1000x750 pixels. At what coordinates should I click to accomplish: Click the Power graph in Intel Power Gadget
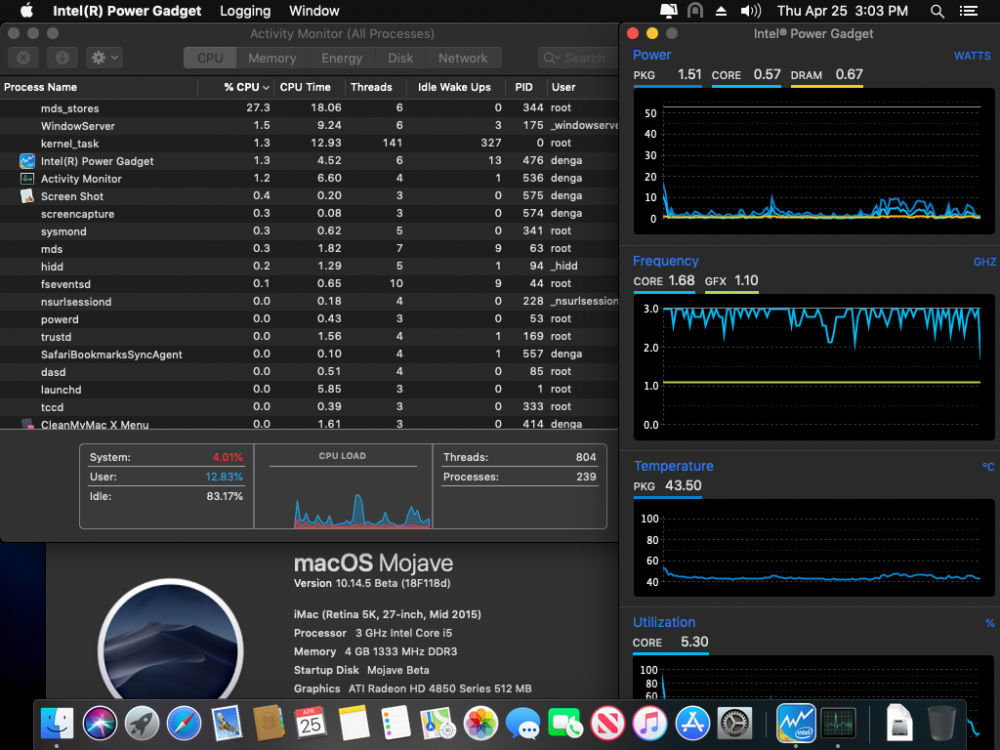coord(814,161)
